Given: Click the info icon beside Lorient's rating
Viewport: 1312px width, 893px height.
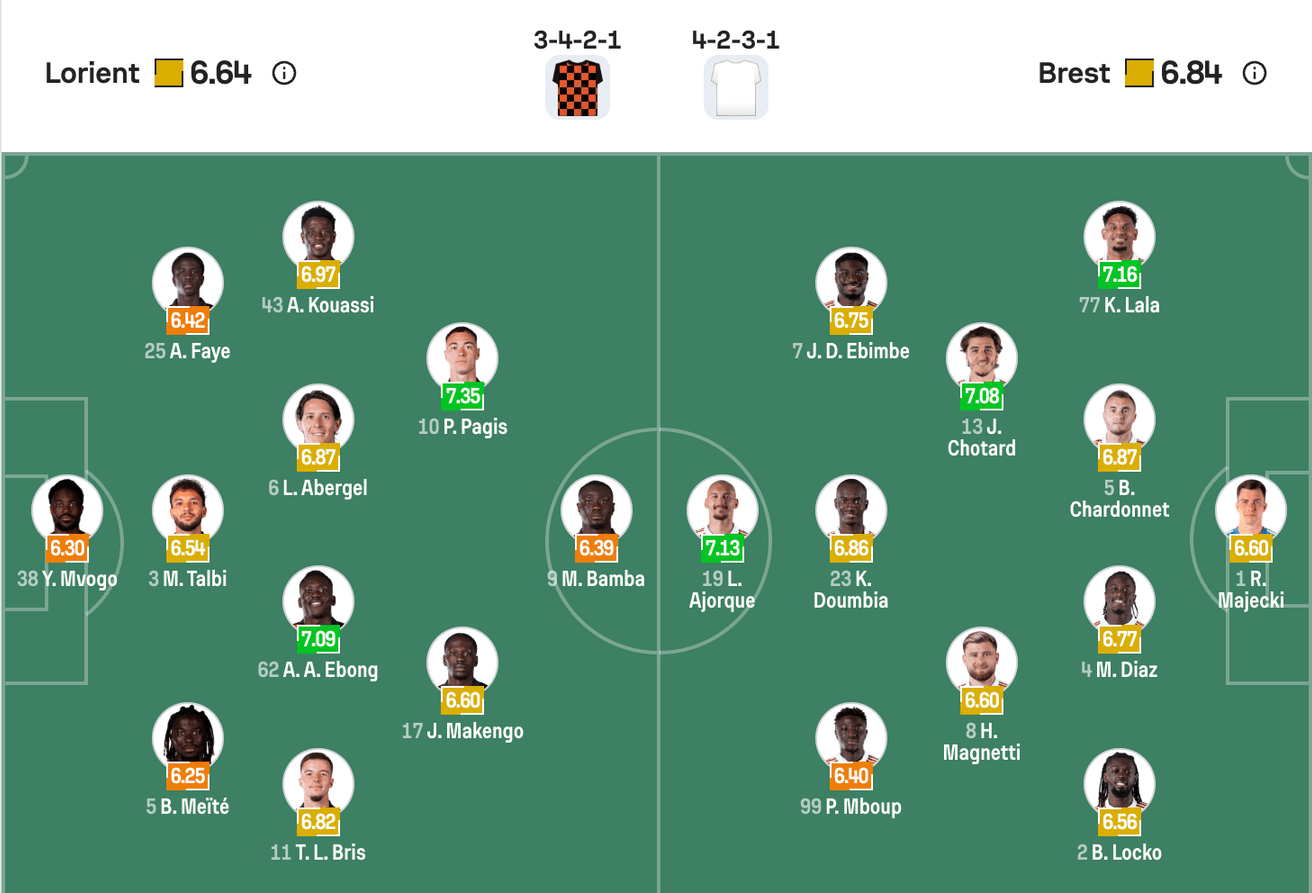Looking at the screenshot, I should pyautogui.click(x=284, y=73).
